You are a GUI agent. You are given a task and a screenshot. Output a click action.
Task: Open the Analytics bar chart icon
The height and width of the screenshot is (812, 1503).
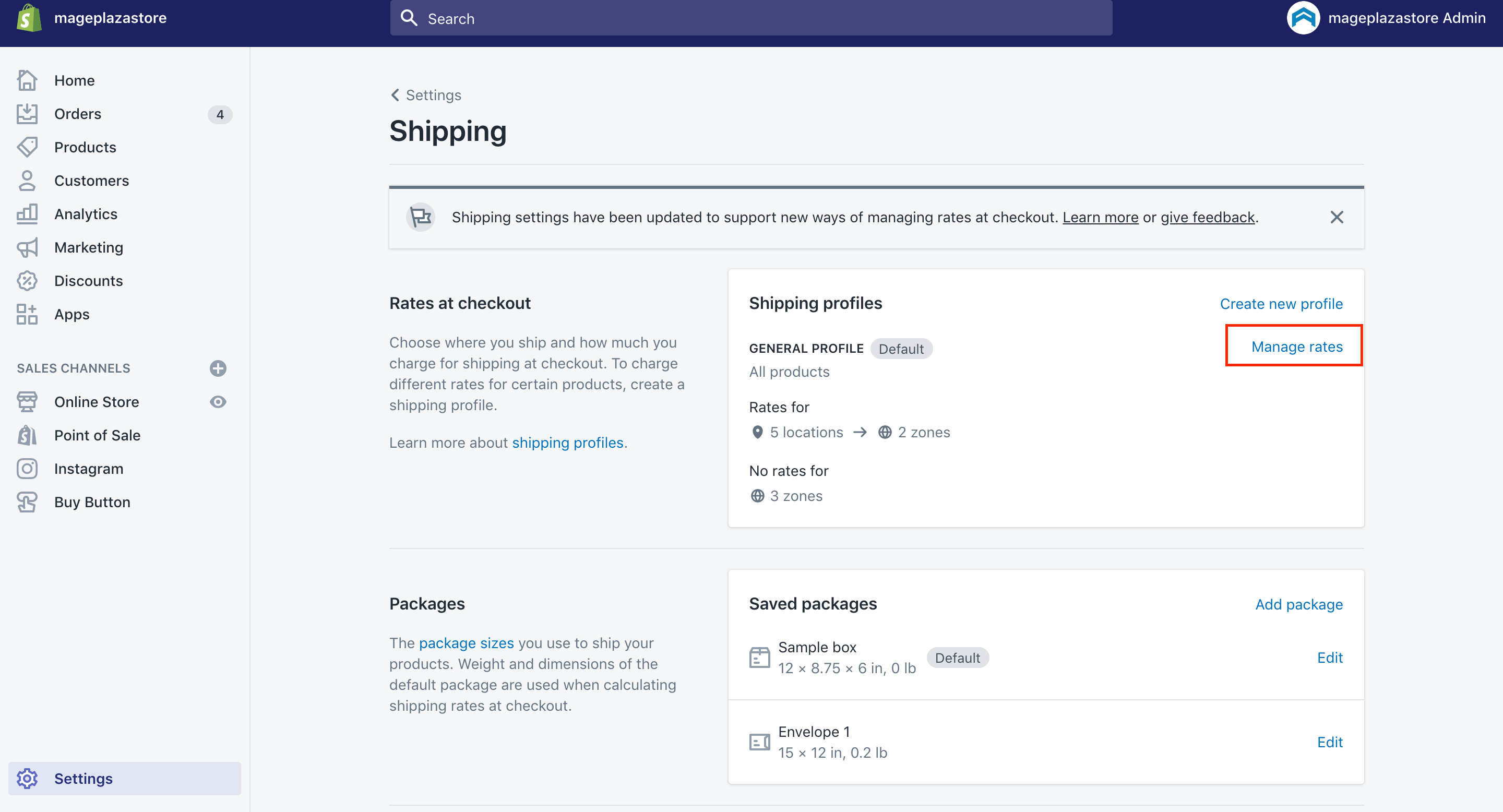(x=28, y=213)
